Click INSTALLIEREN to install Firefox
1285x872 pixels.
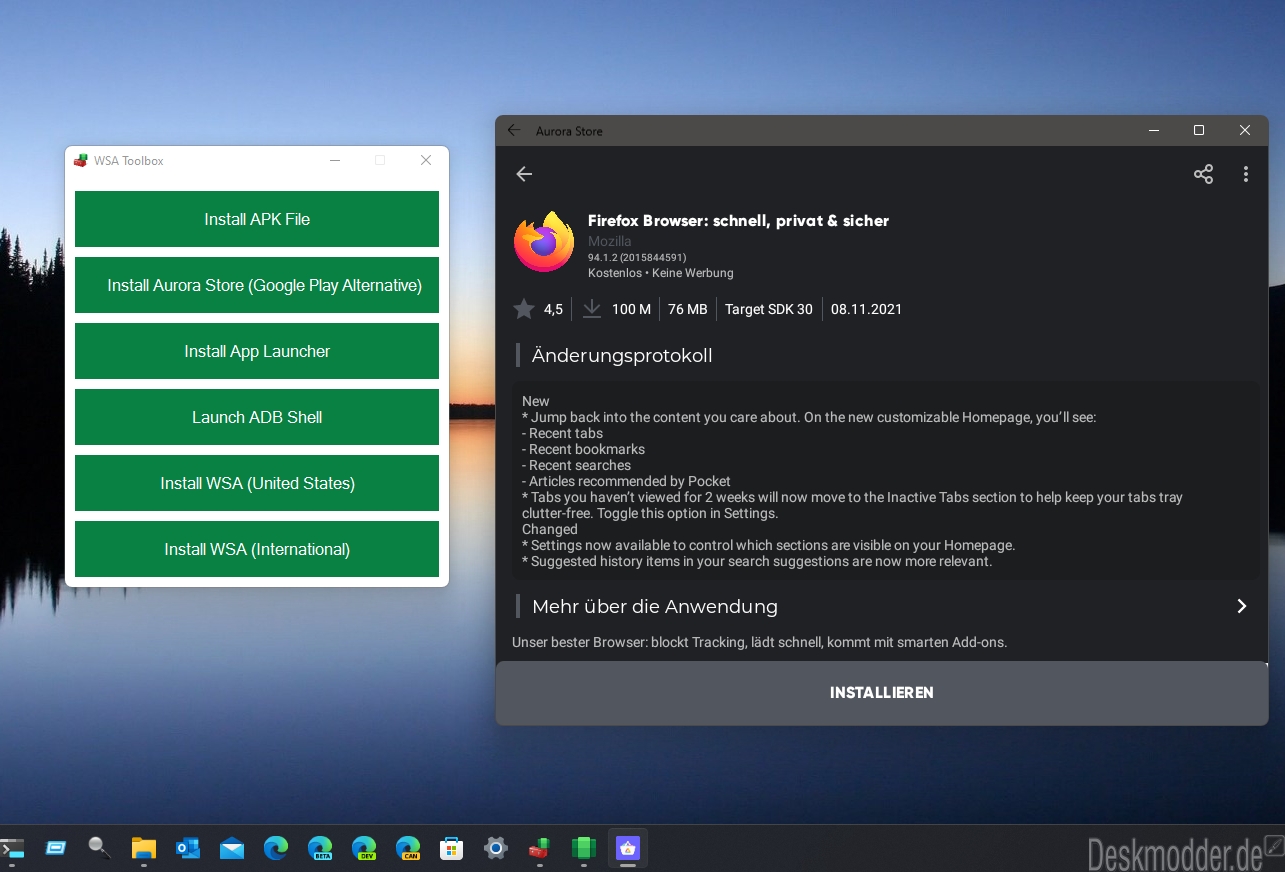click(x=882, y=692)
